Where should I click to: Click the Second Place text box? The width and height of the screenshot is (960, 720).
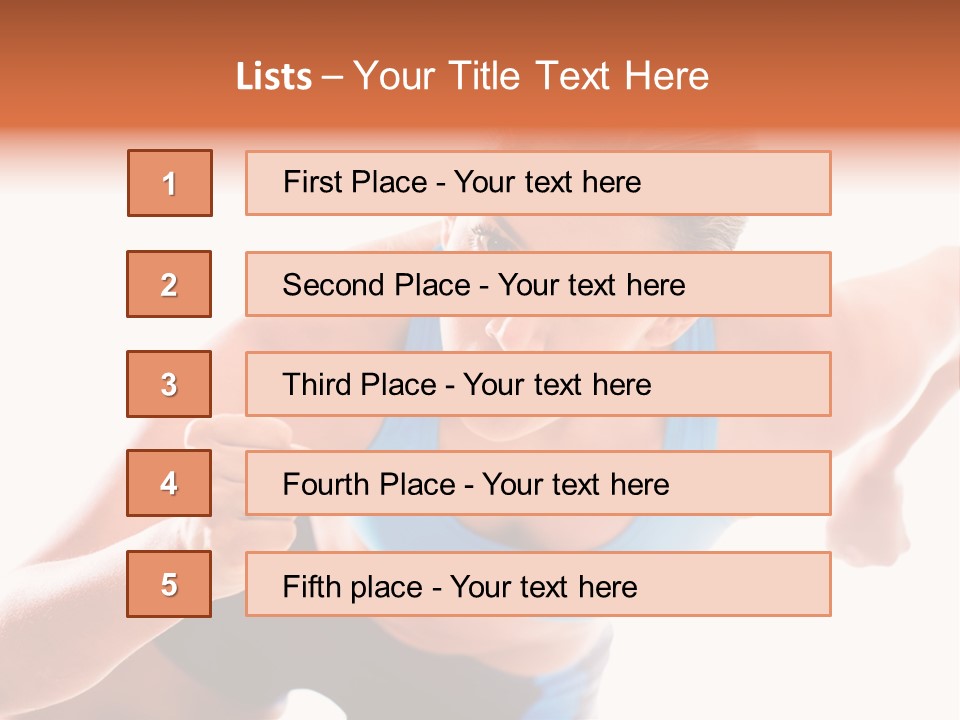point(538,284)
